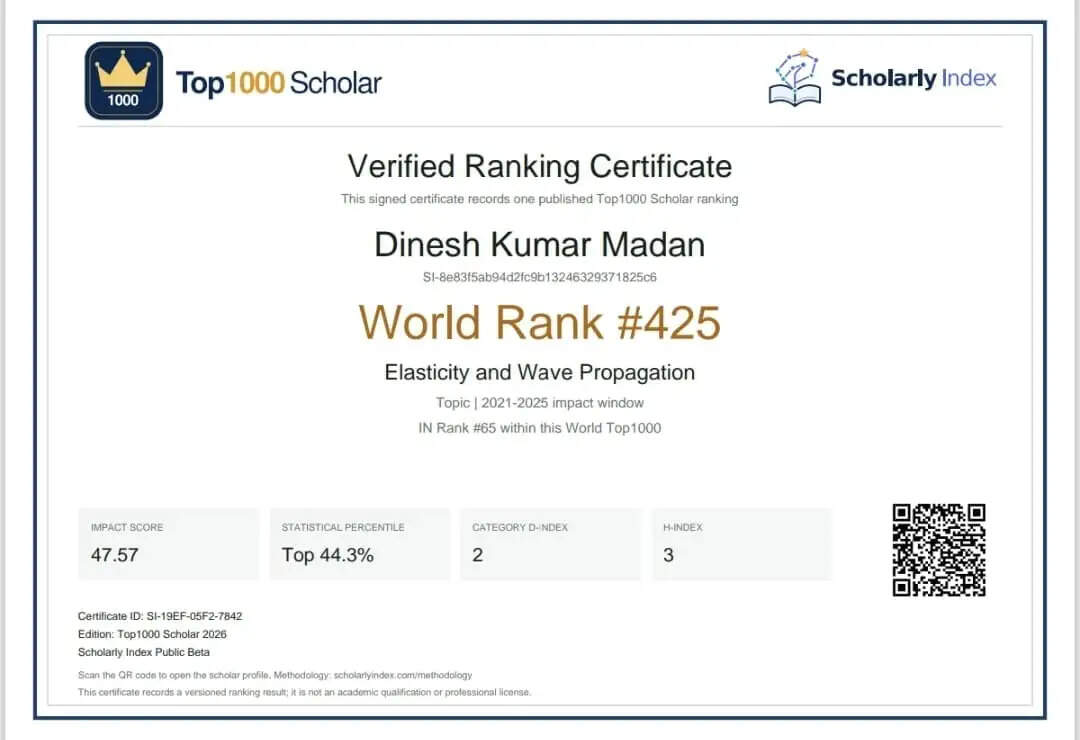Click the Scholarly Index book logo icon
Screen dimensions: 1080x740
tap(795, 77)
